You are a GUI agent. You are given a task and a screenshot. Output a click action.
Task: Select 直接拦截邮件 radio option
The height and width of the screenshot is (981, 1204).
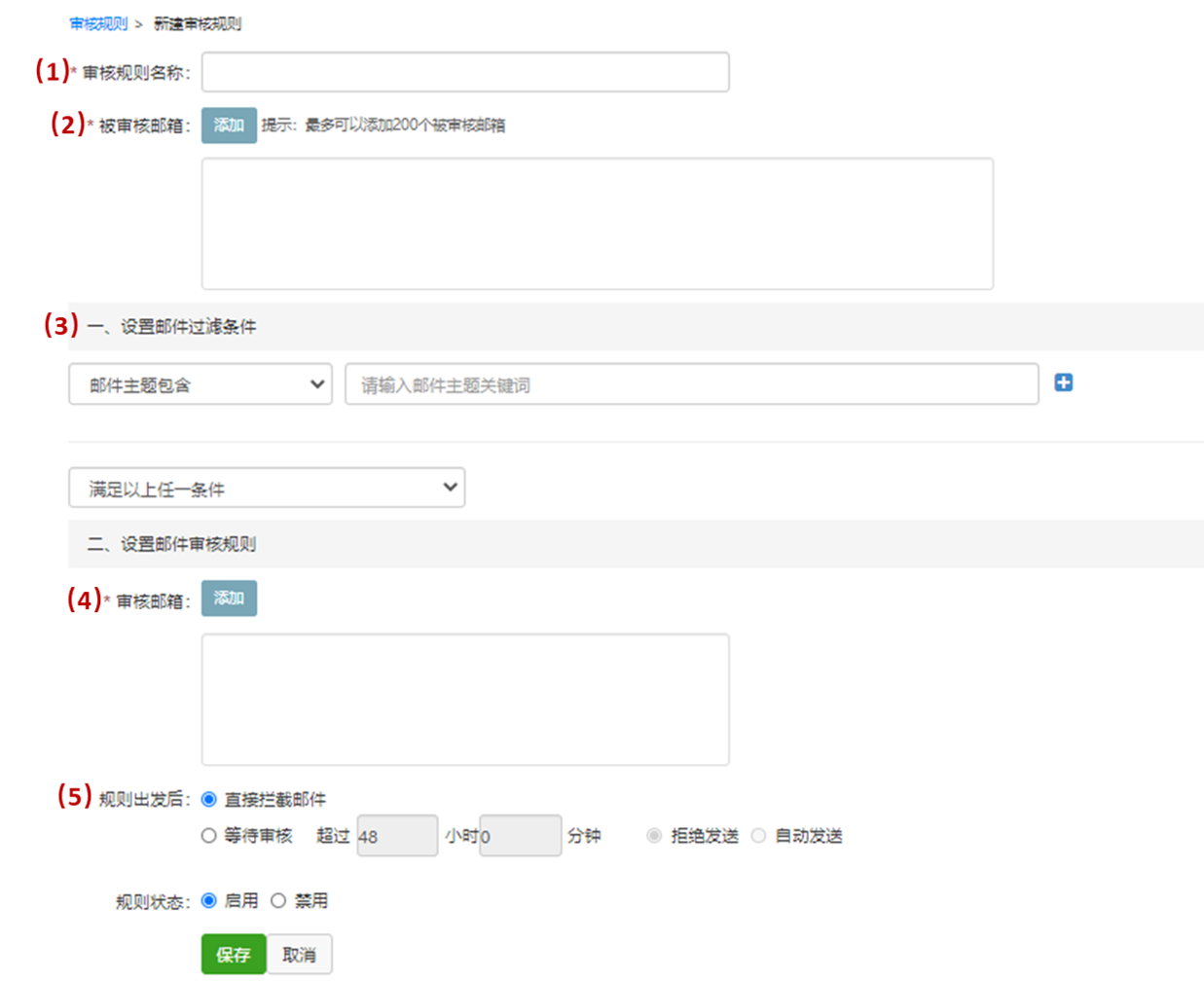[208, 799]
